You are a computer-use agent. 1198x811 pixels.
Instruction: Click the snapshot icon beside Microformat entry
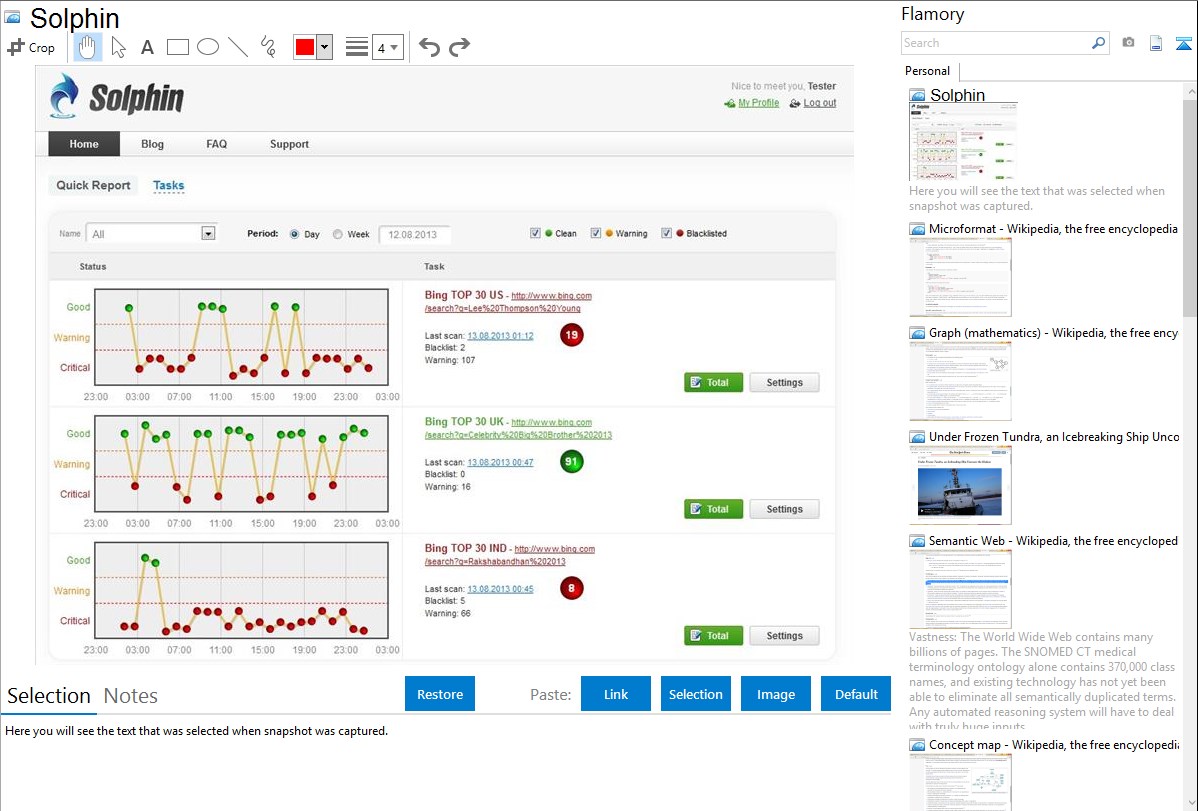918,229
